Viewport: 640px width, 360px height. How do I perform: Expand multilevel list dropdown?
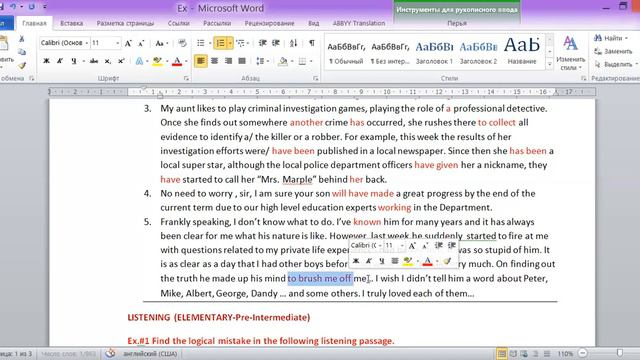coord(248,43)
